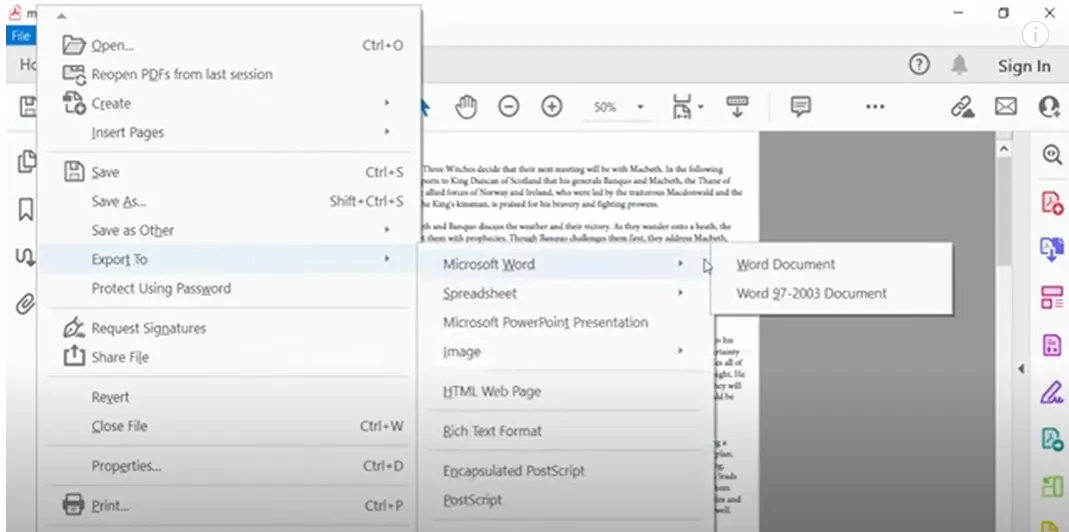The width and height of the screenshot is (1069, 532).
Task: Open the Help question mark icon
Action: [919, 65]
